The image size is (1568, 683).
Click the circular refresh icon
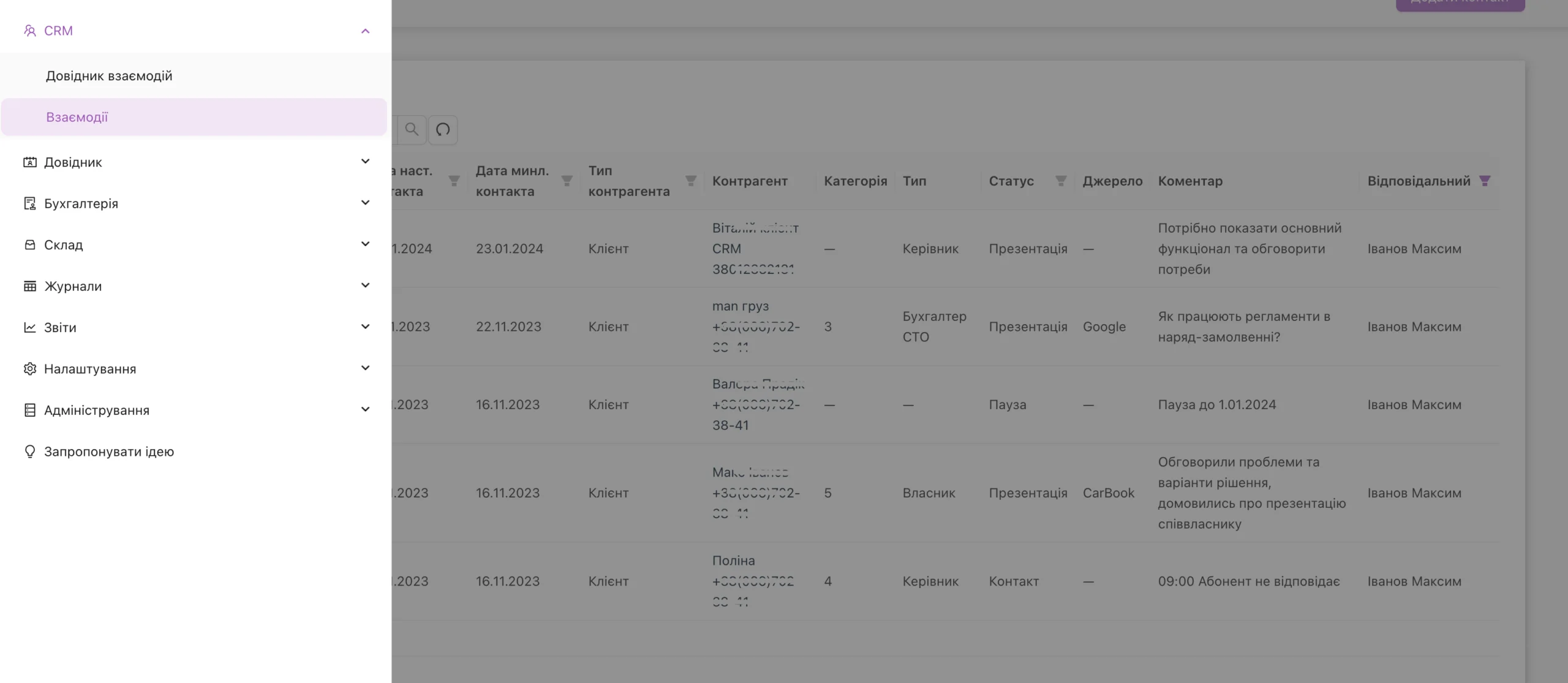click(x=443, y=130)
